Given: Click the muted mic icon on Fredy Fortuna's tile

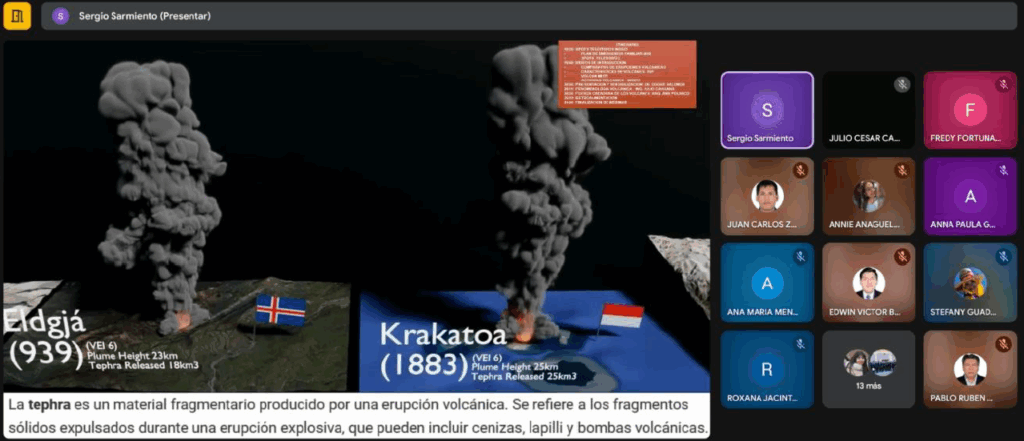Looking at the screenshot, I should click(x=1003, y=85).
